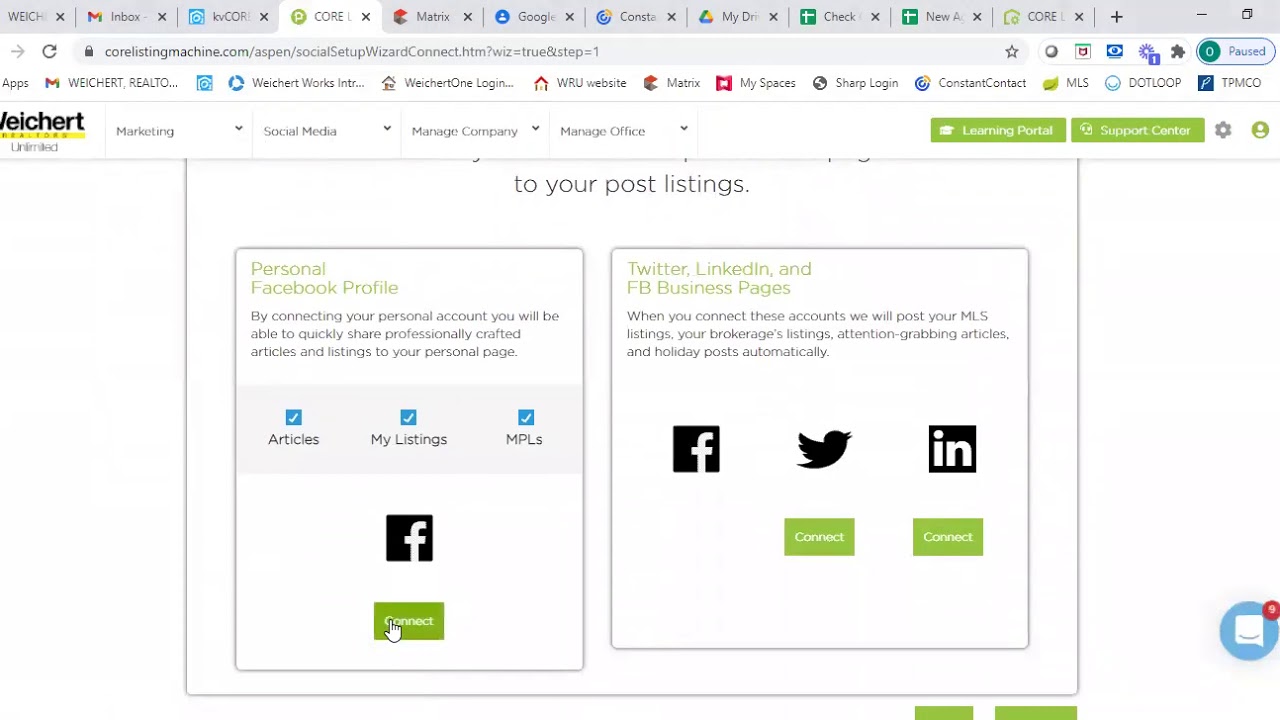The height and width of the screenshot is (720, 1280).
Task: Open the DOTLOOP bookmark
Action: pos(1143,83)
